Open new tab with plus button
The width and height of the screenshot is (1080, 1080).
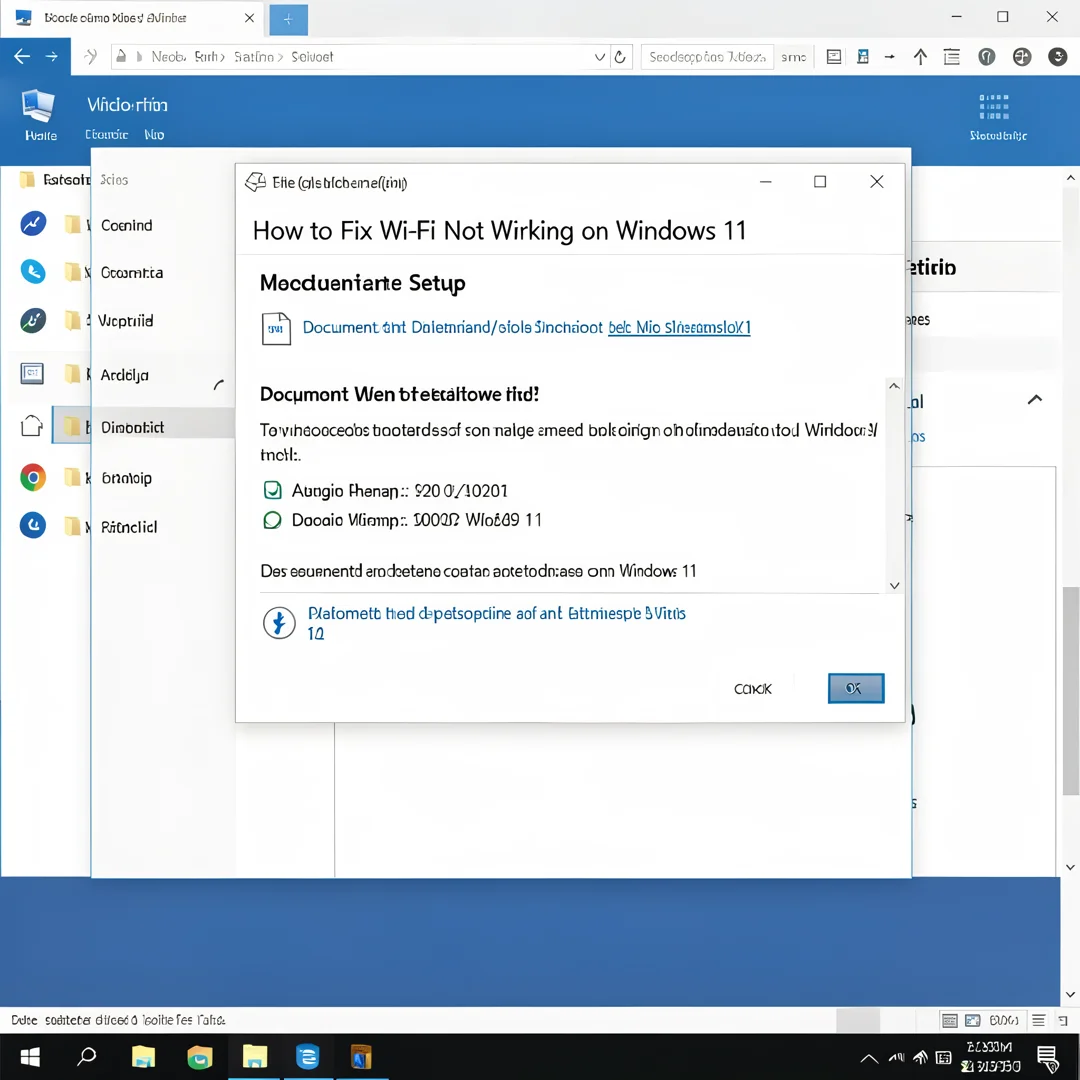click(288, 19)
